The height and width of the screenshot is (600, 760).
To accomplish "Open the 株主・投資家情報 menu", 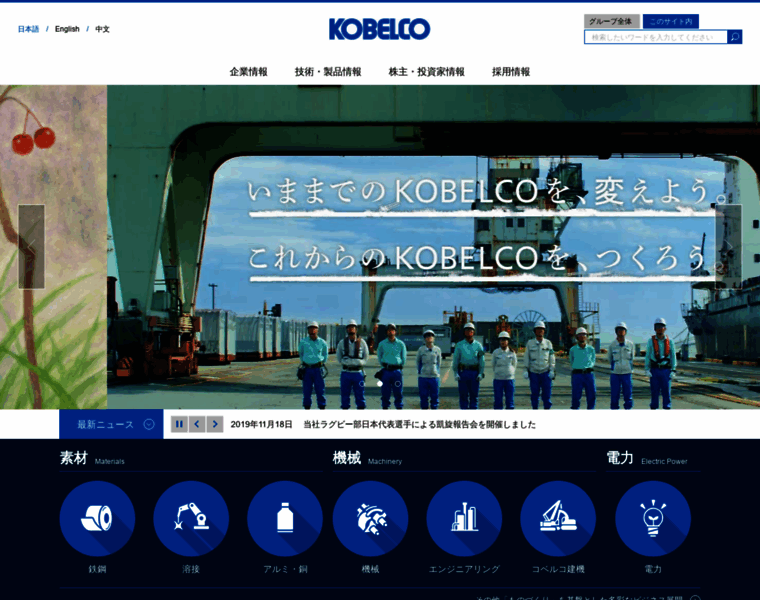I will tap(427, 72).
